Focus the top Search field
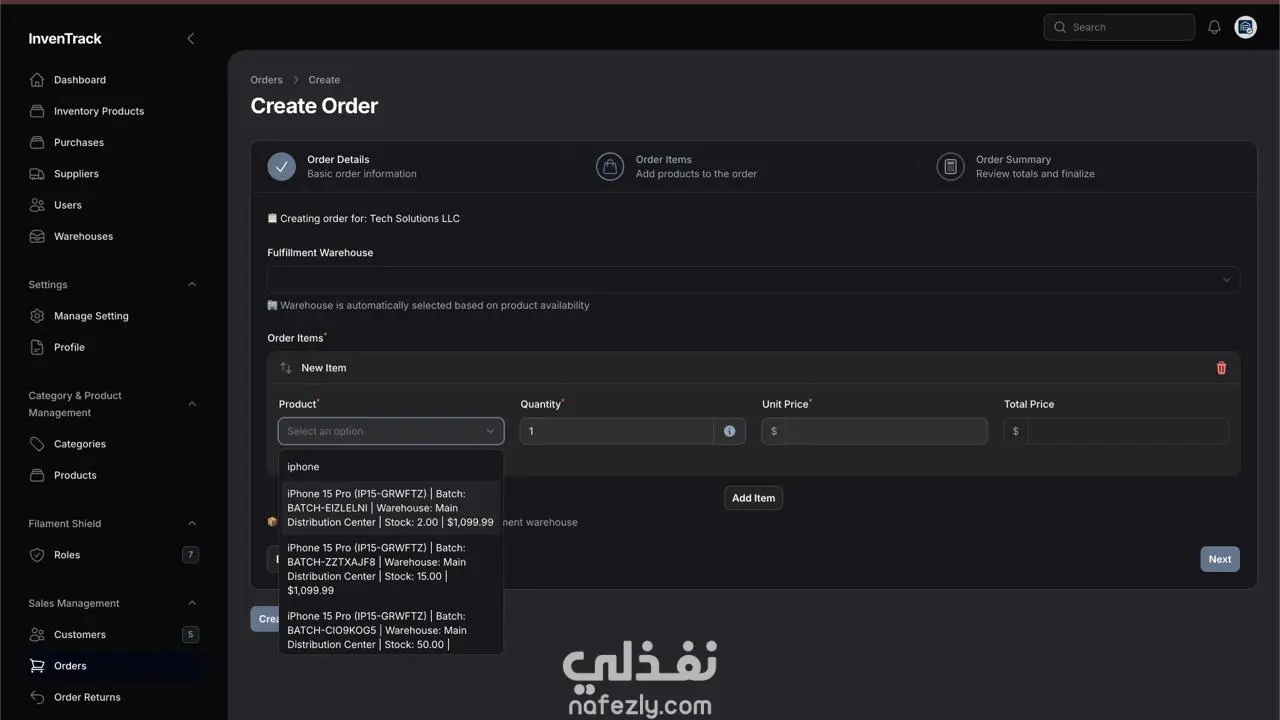The height and width of the screenshot is (720, 1280). 1119,27
